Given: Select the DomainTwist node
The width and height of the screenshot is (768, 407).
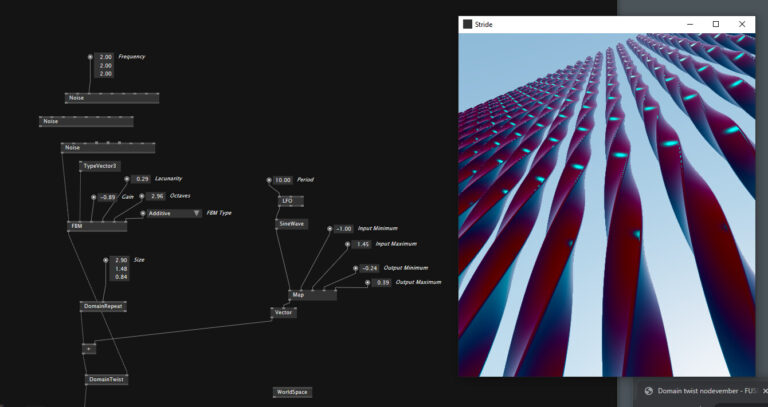Looking at the screenshot, I should pos(106,380).
